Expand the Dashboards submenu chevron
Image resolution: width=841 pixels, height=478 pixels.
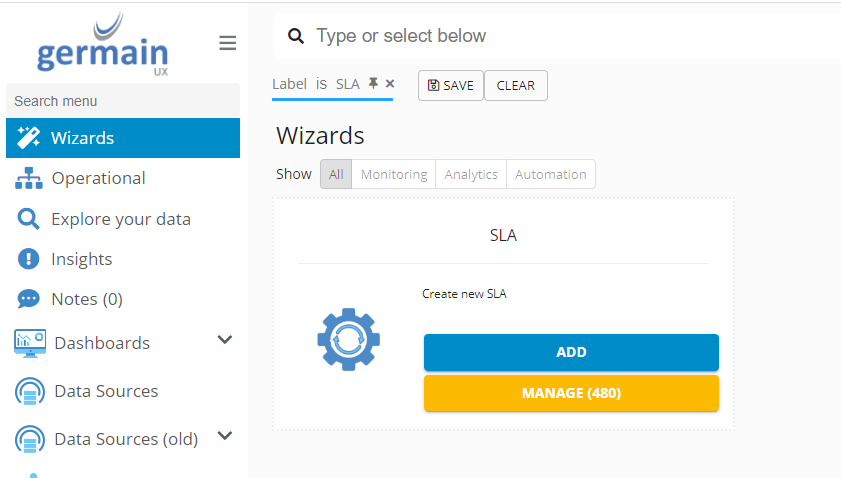pos(225,340)
